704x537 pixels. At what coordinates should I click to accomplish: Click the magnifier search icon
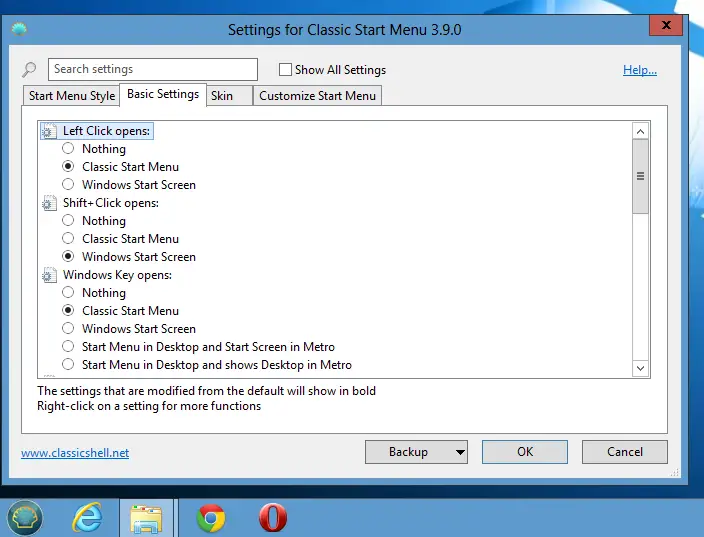pyautogui.click(x=29, y=70)
